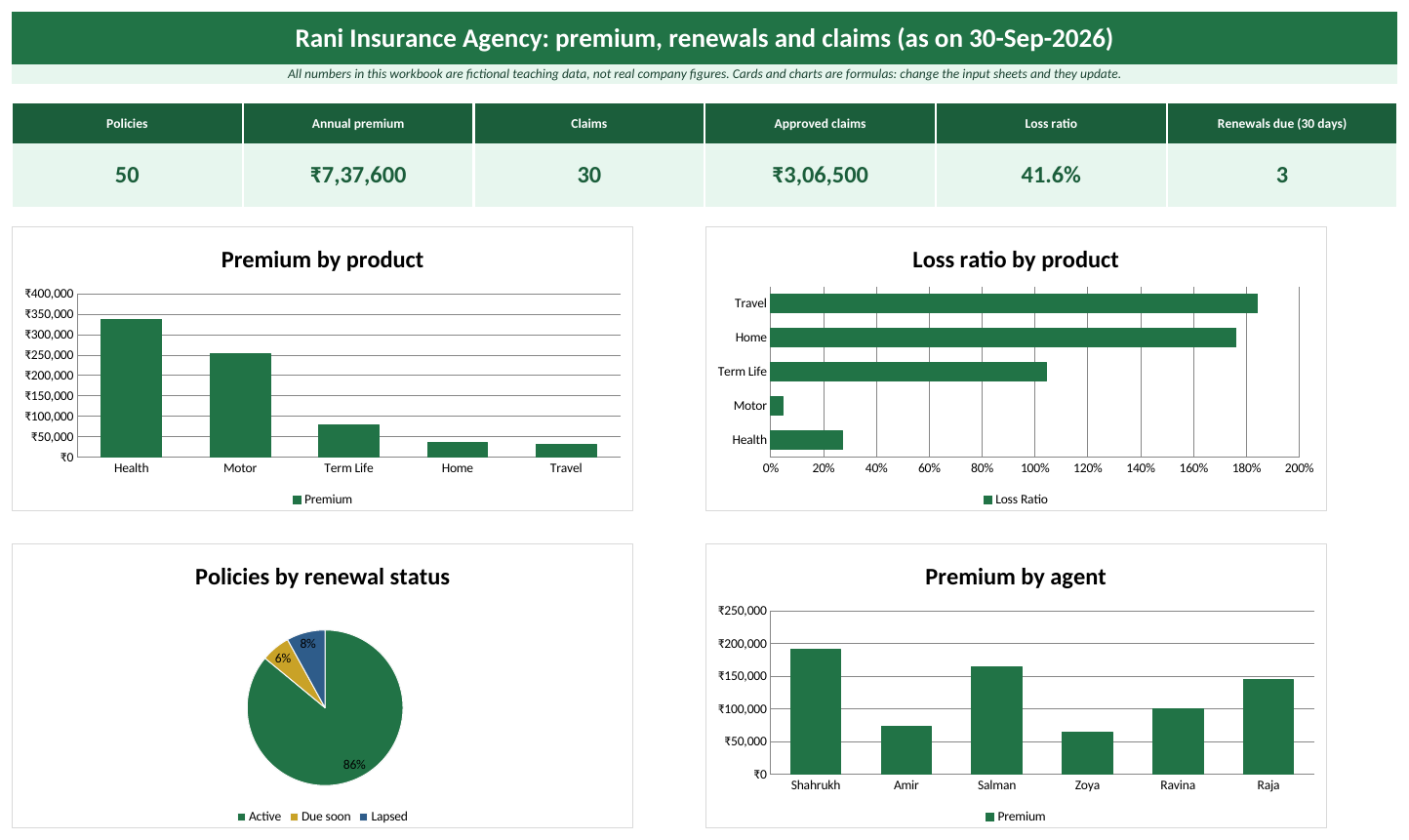Click the Loss ratio value 41.6%

tap(1051, 176)
